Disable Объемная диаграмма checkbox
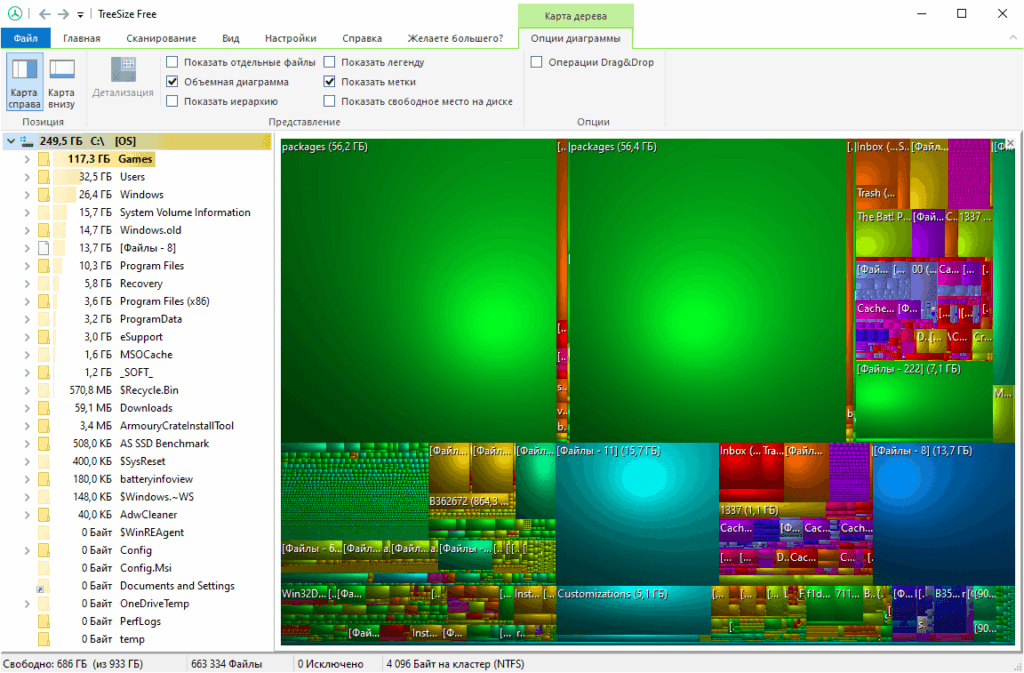This screenshot has width=1024, height=673. [173, 82]
